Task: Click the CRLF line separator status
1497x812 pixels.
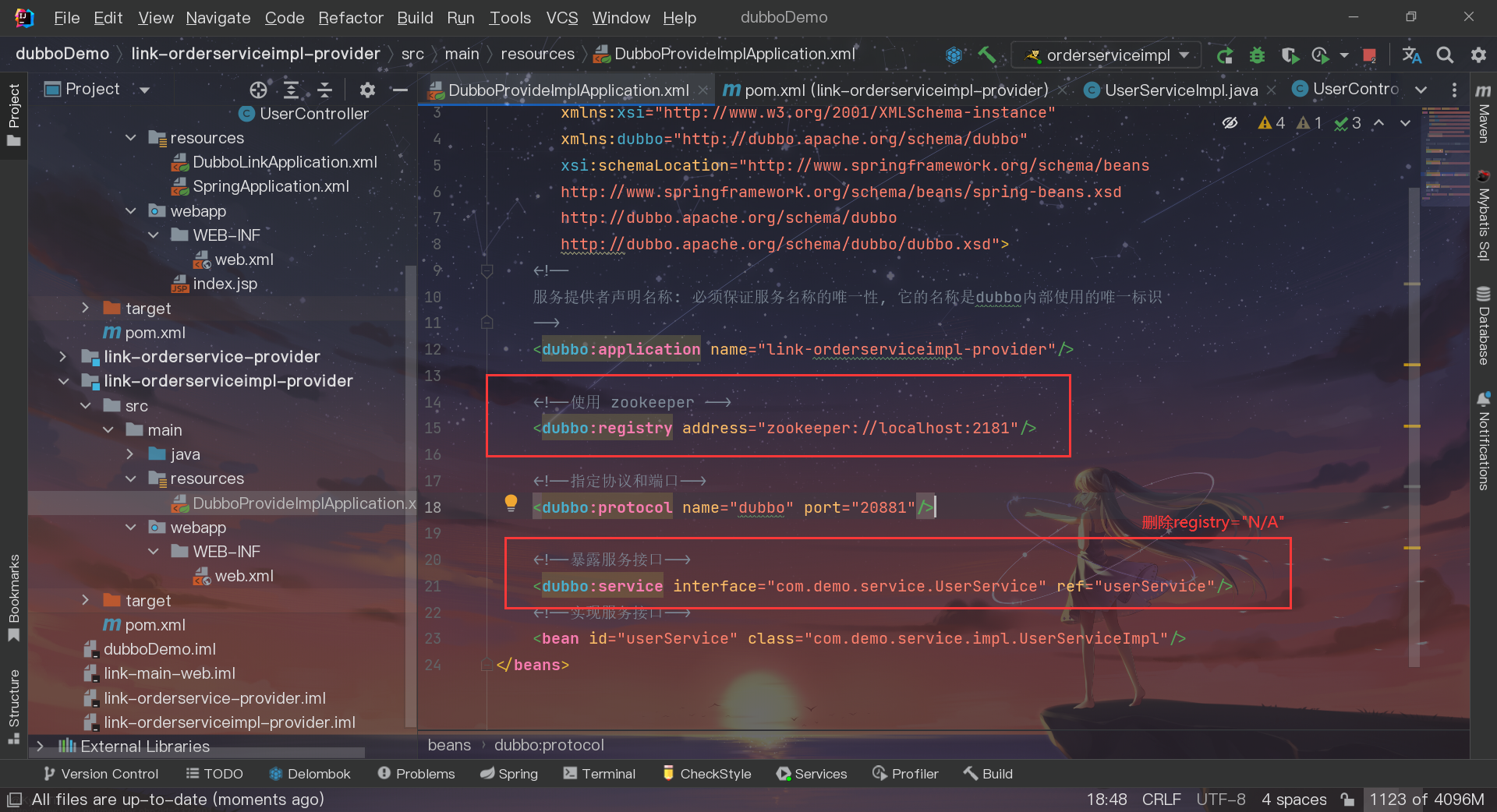Action: click(x=1161, y=800)
